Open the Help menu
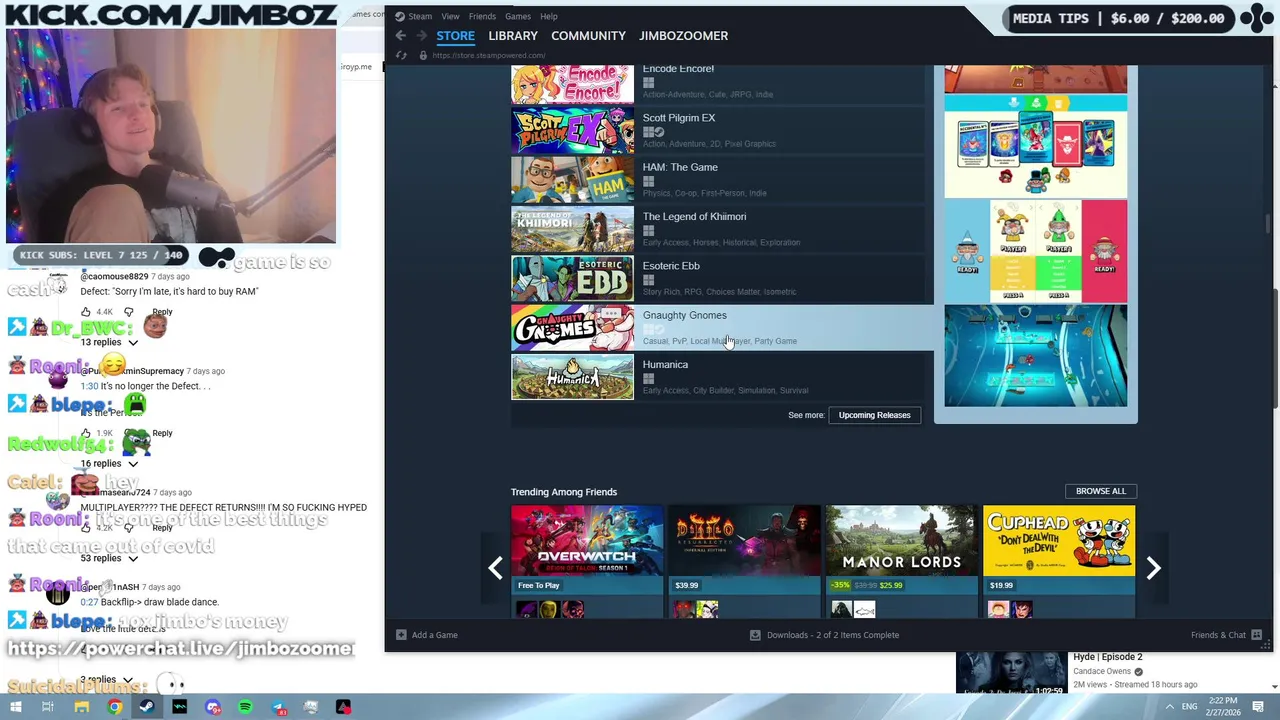This screenshot has width=1280, height=720. point(549,16)
